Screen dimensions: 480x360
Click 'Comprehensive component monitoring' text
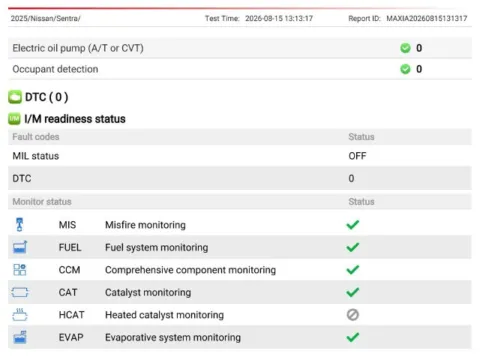click(190, 270)
